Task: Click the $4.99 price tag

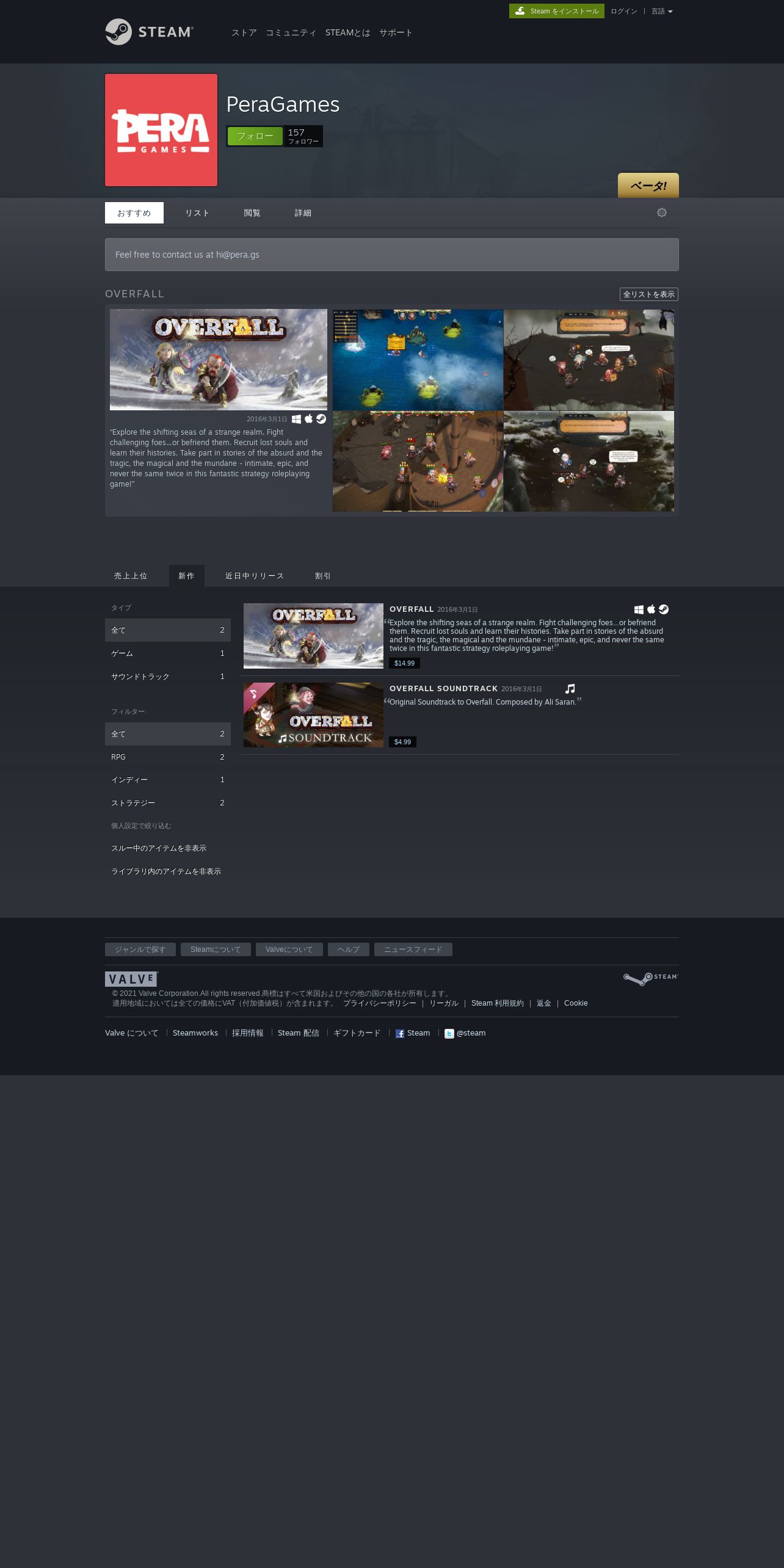Action: point(402,742)
